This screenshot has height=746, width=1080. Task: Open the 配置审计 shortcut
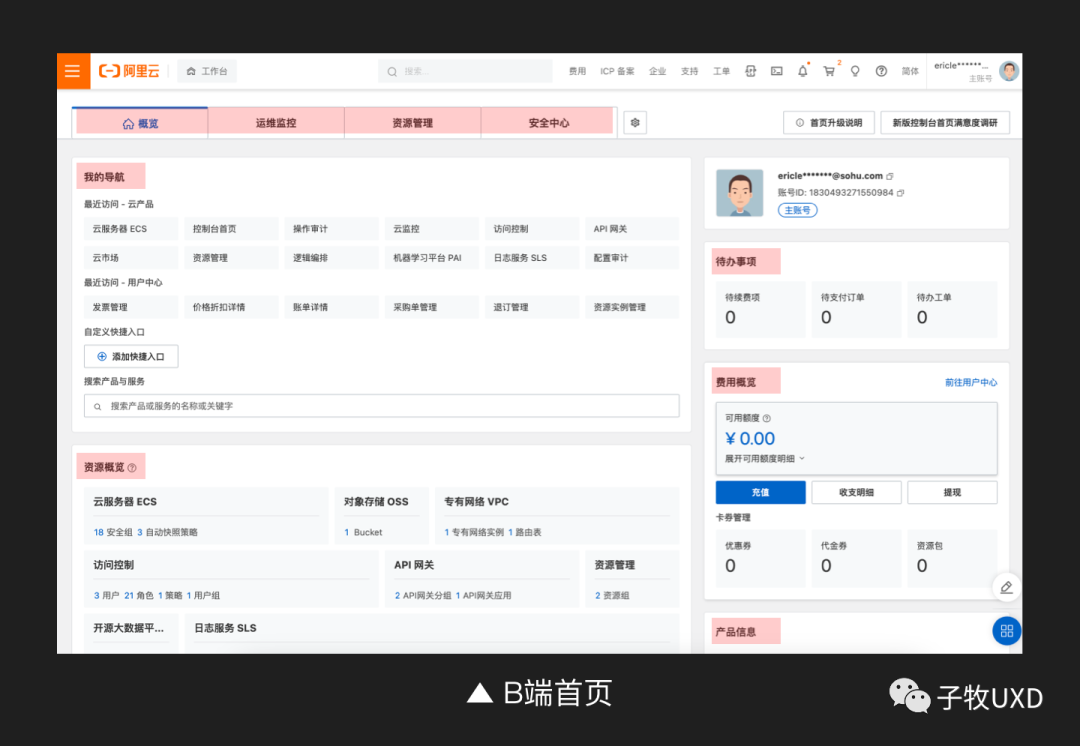[632, 258]
